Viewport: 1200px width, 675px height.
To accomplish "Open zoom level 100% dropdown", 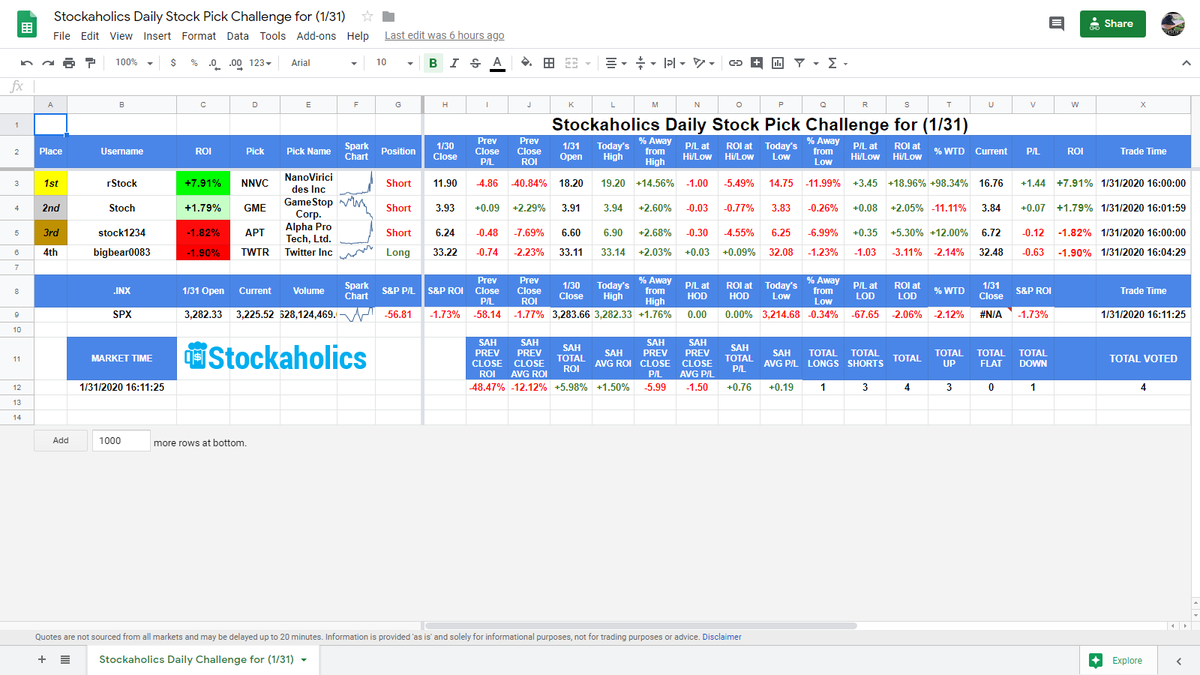I will tap(134, 63).
